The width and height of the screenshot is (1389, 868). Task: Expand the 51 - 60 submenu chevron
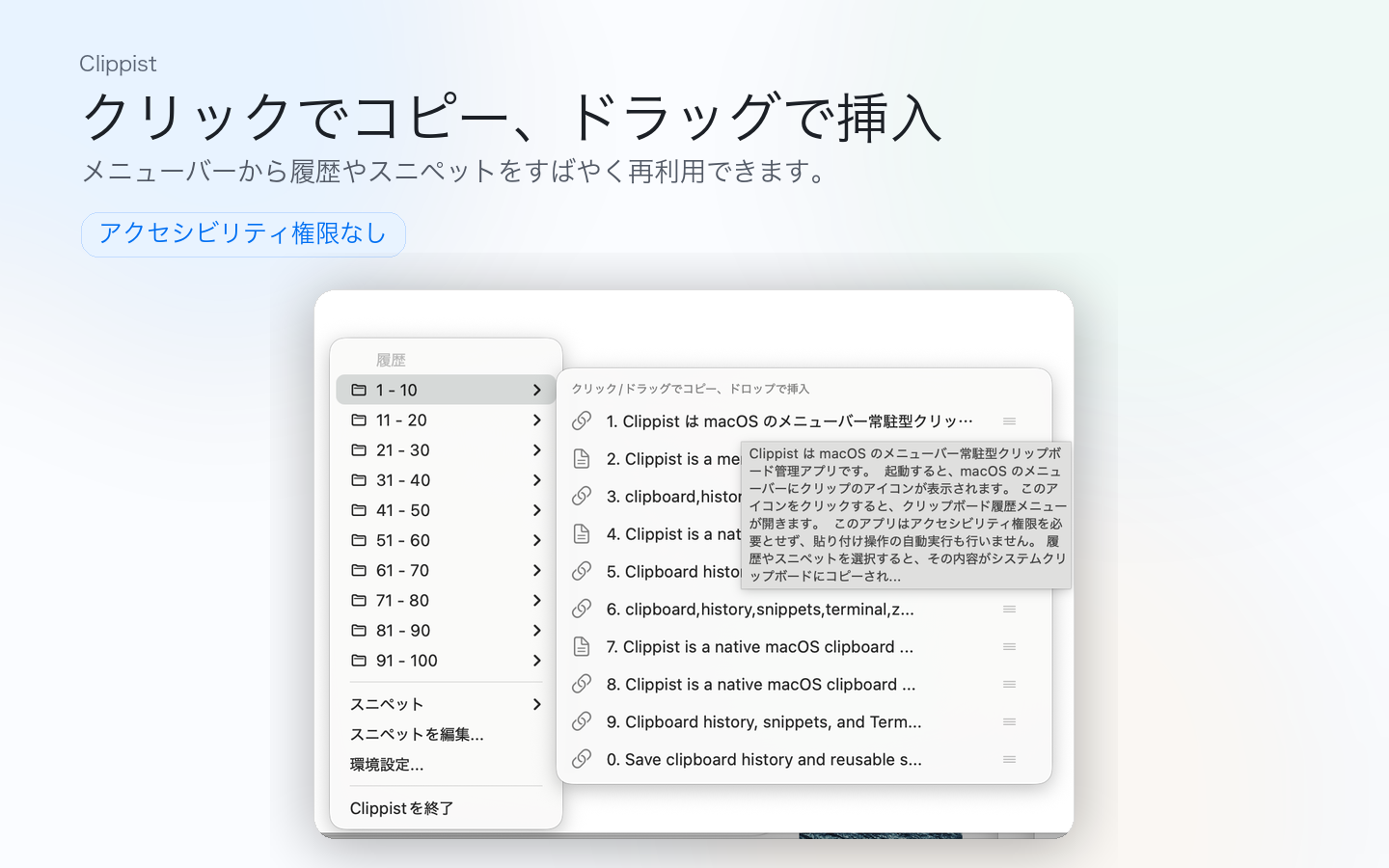537,539
